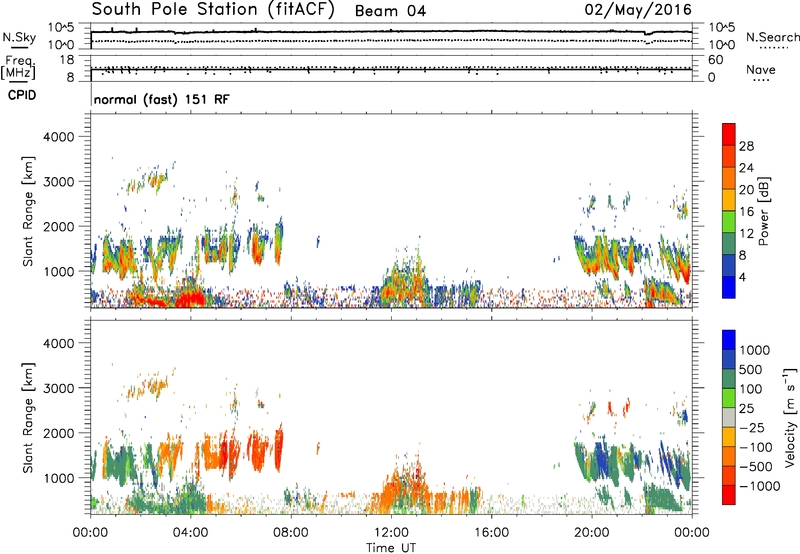Click the date "02/May/2016"
The width and height of the screenshot is (800, 554).
coord(638,9)
